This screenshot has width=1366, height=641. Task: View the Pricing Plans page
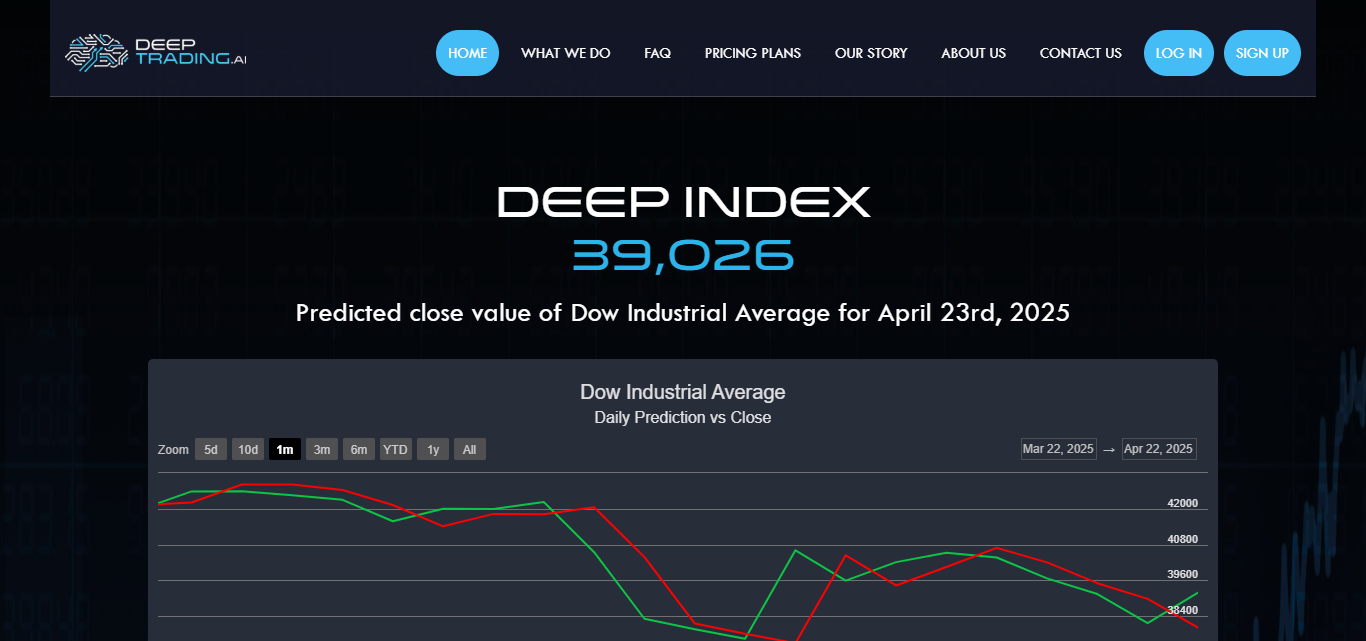752,53
